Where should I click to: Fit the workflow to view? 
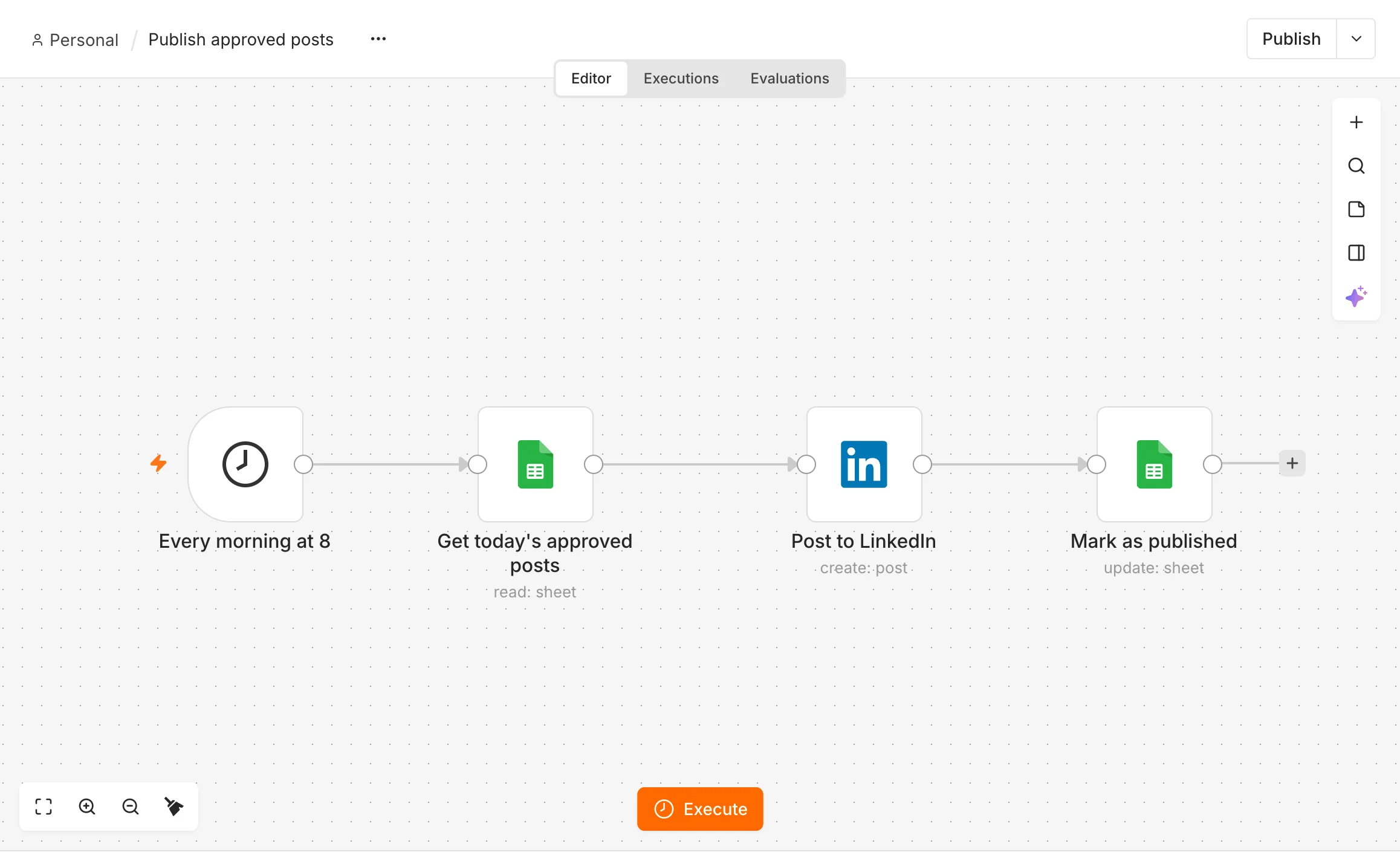click(x=44, y=807)
